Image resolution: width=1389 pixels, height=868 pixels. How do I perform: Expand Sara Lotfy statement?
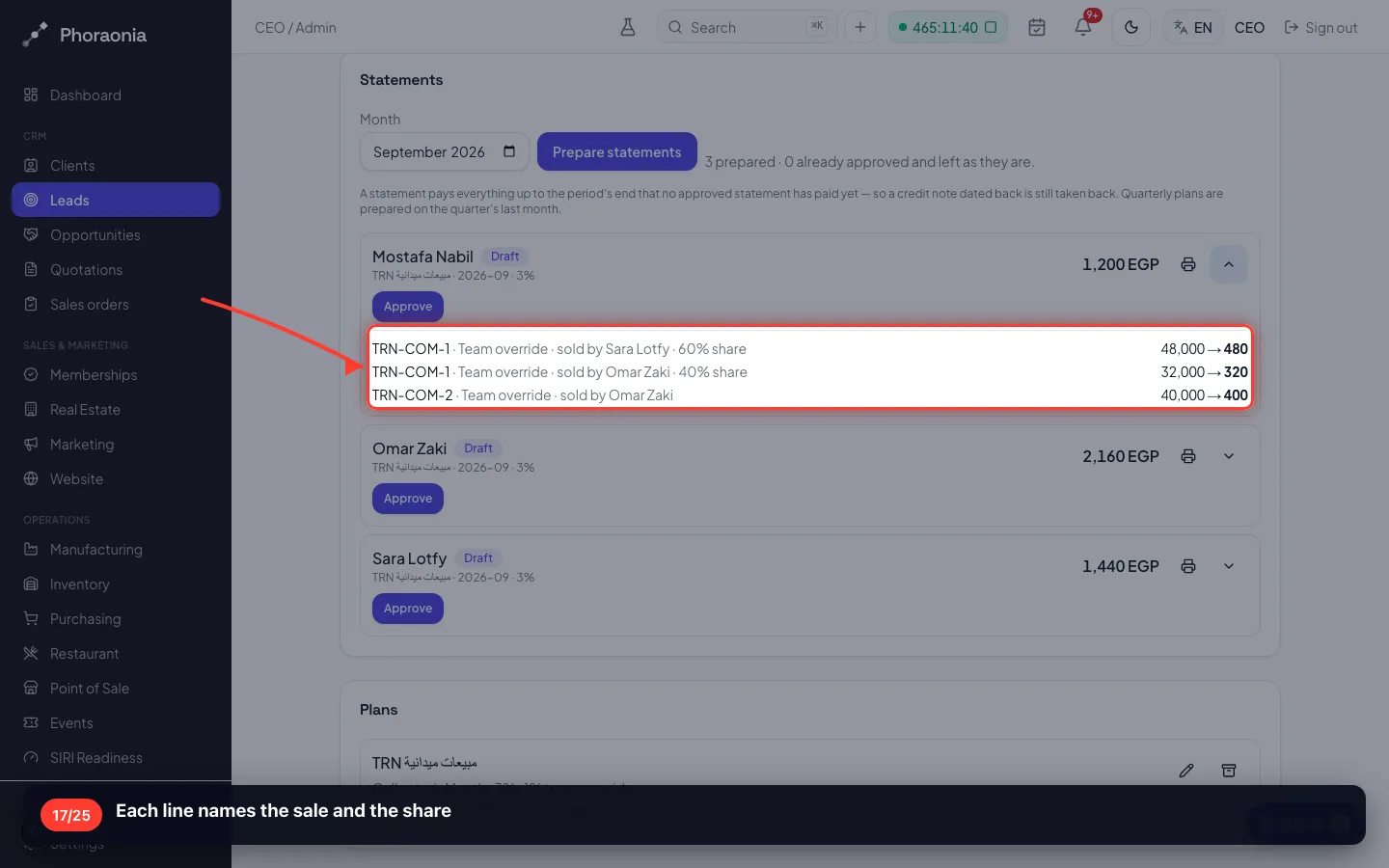[1229, 566]
